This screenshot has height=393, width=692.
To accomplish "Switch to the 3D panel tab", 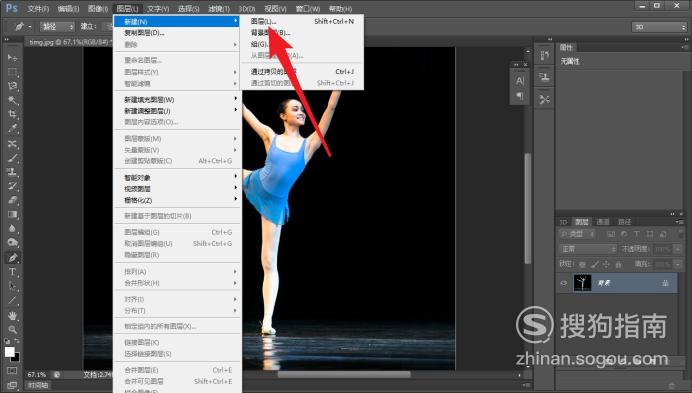I will pos(564,222).
